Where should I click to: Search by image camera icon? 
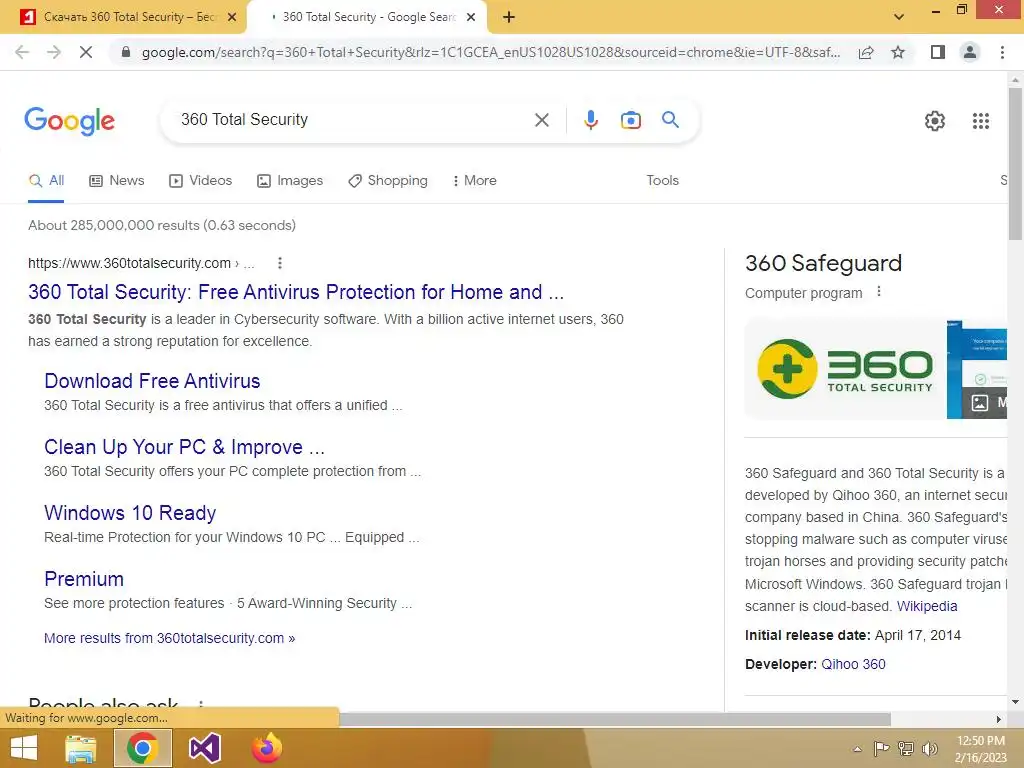coord(630,120)
